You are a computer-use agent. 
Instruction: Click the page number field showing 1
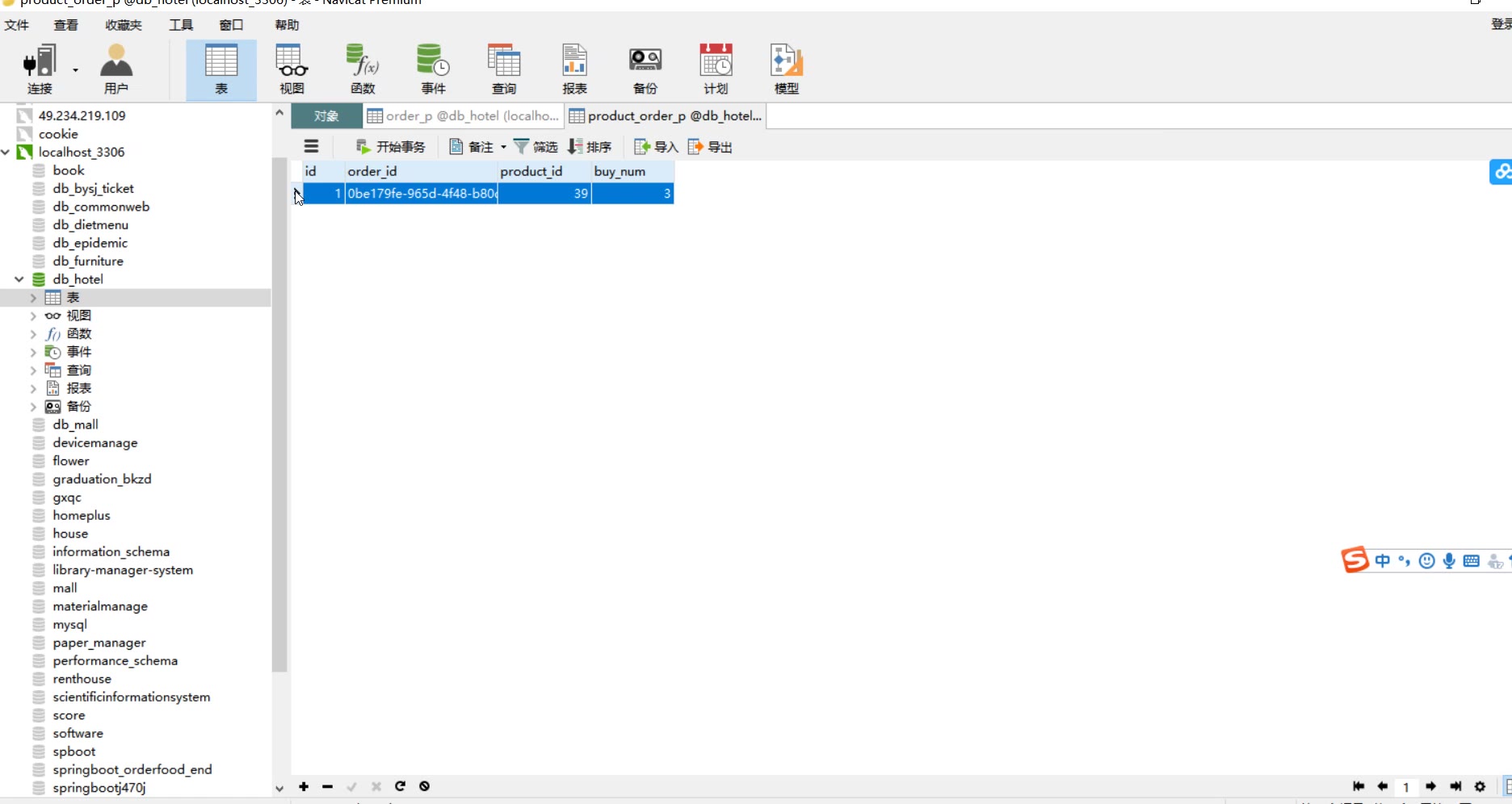point(1406,787)
